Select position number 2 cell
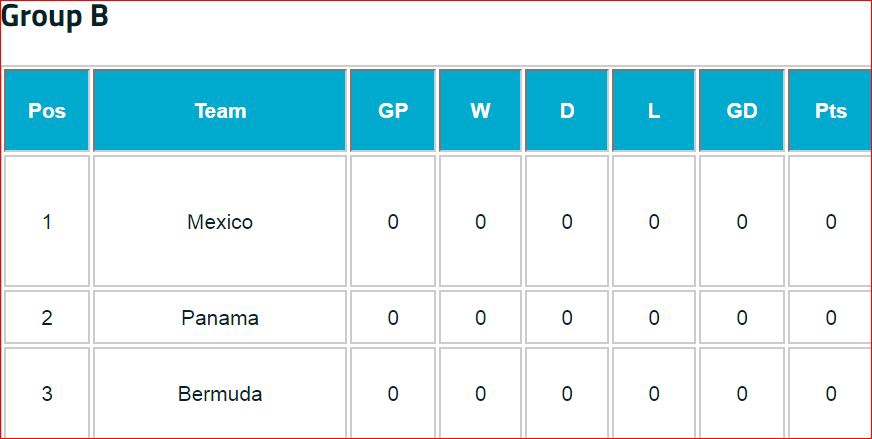Image resolution: width=872 pixels, height=439 pixels. coord(47,318)
